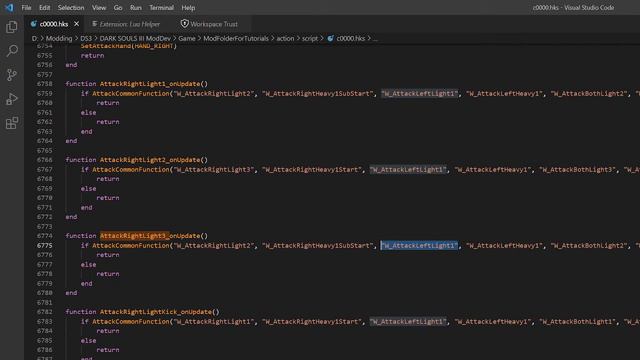Select ModFolderForTutorials breadcrumb segment
The height and width of the screenshot is (360, 640).
(x=236, y=38)
